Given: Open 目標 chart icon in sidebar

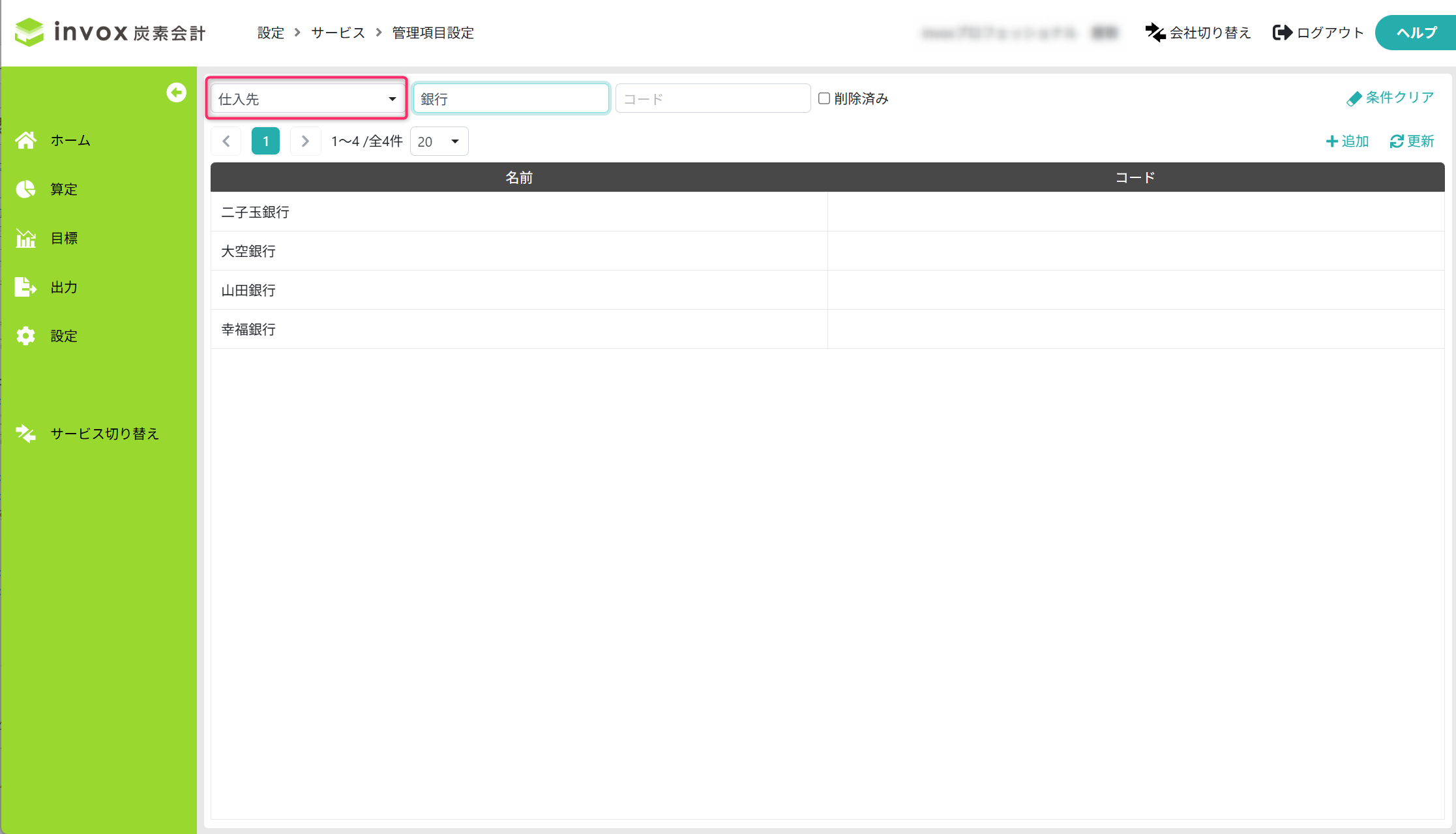Looking at the screenshot, I should (x=26, y=238).
